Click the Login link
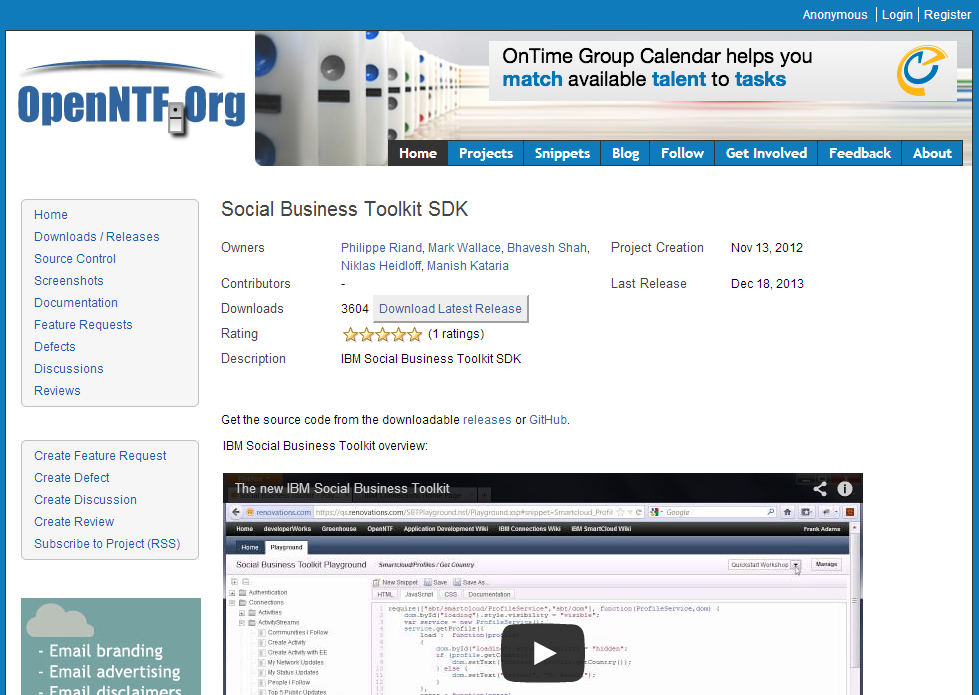Image resolution: width=979 pixels, height=695 pixels. coord(897,14)
